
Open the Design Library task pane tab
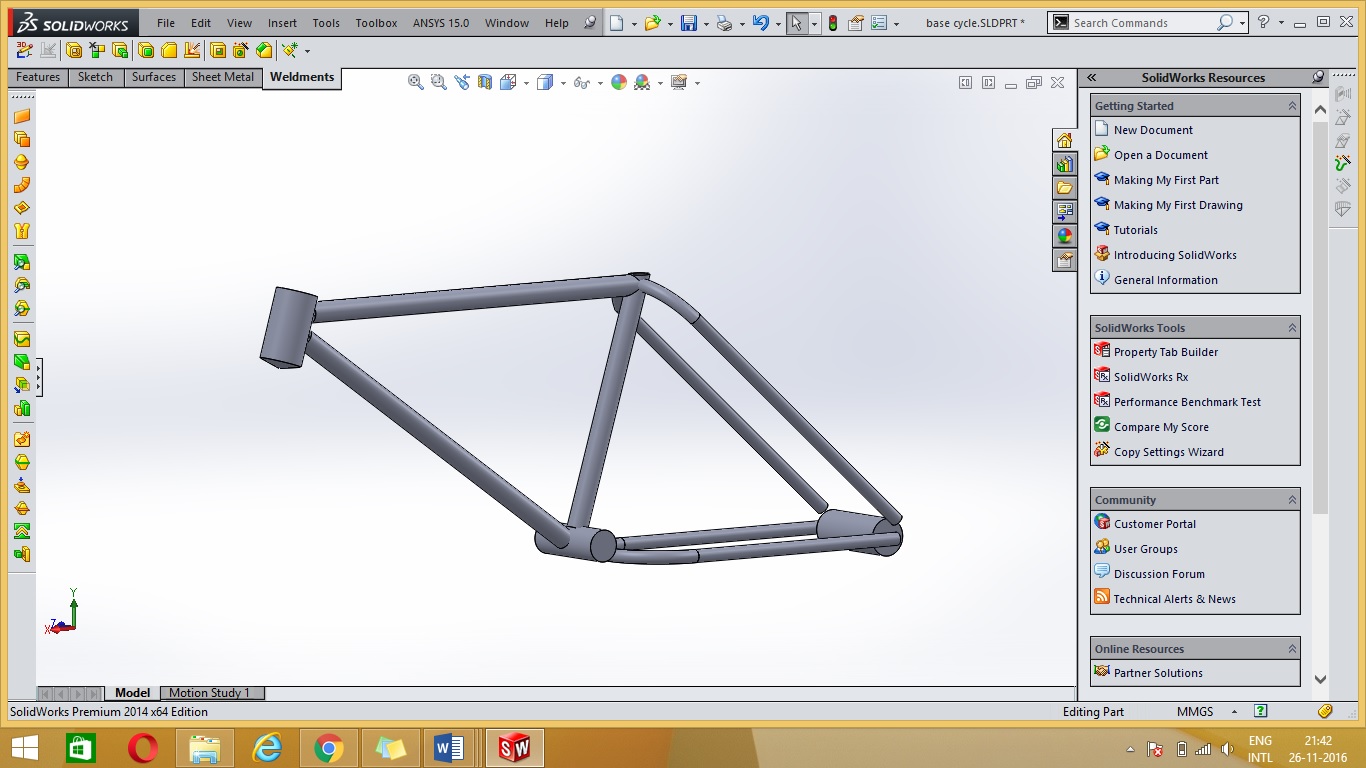(1064, 164)
